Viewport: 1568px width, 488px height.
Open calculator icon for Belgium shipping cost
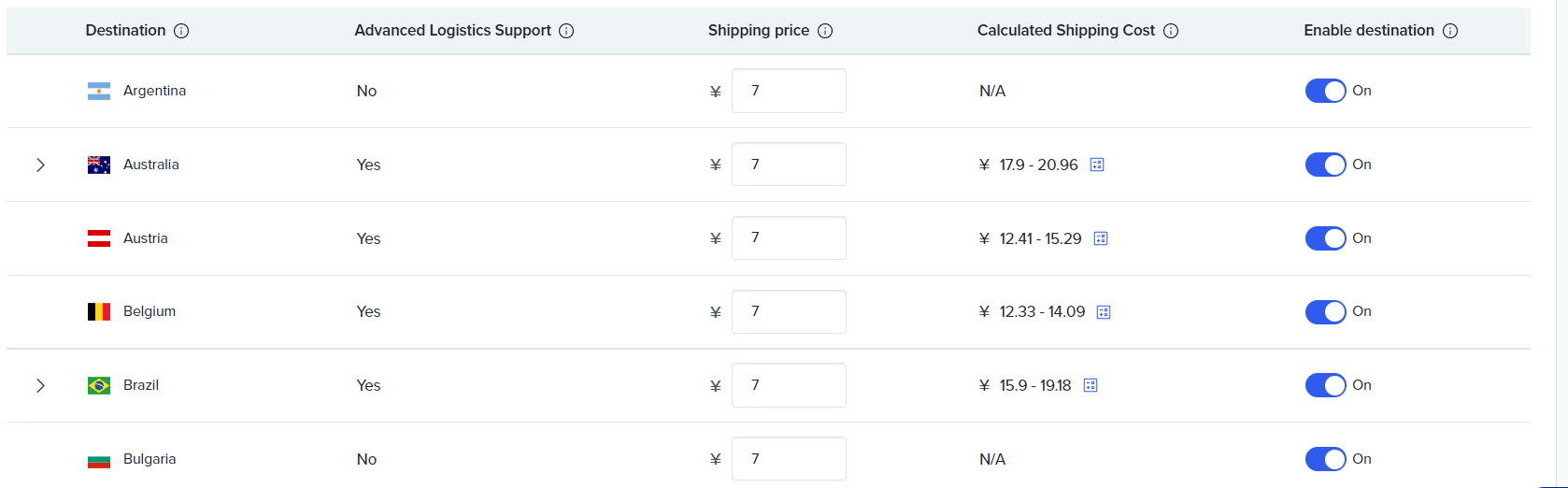pyautogui.click(x=1104, y=312)
